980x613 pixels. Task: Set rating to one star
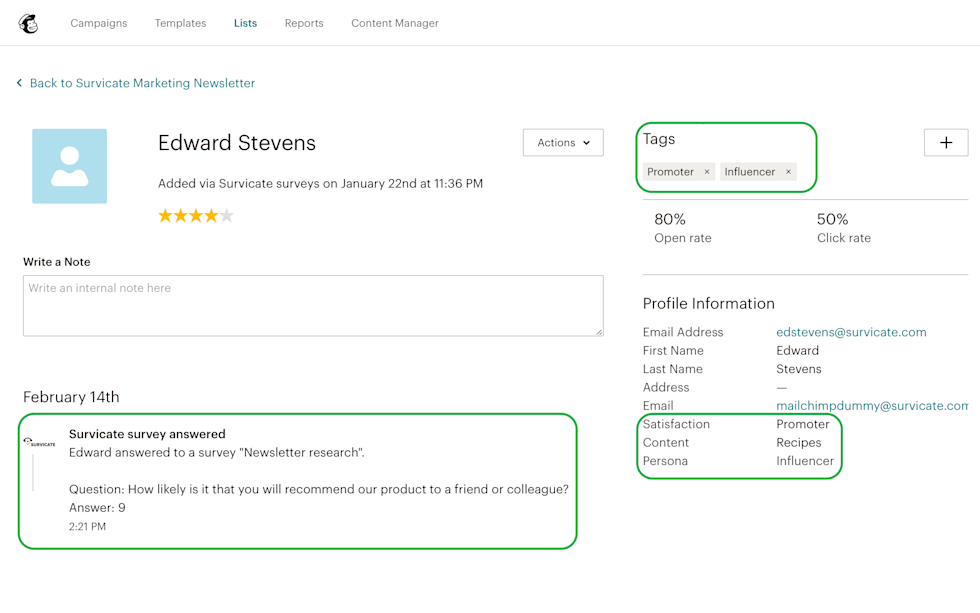[166, 216]
